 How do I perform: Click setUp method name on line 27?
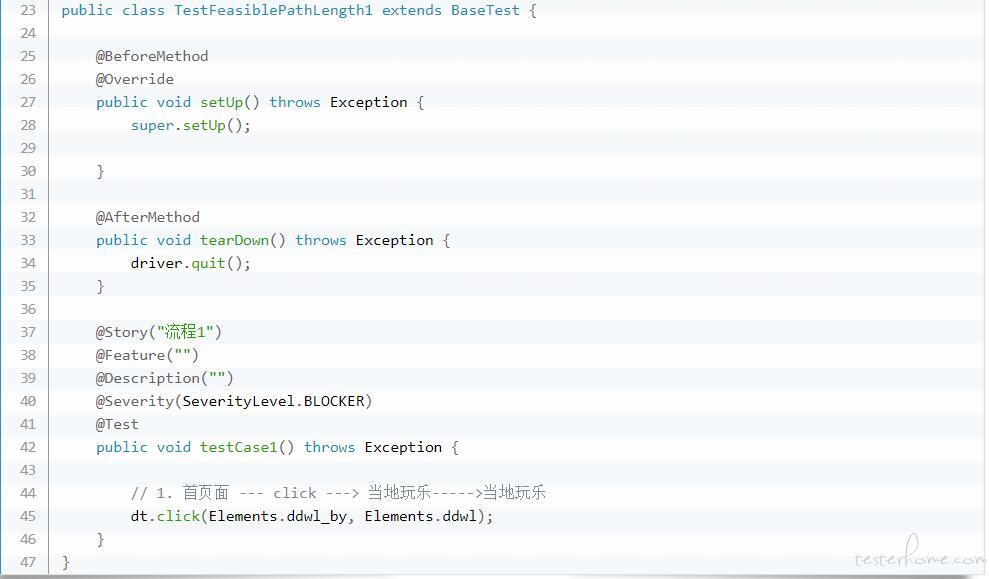coord(221,102)
